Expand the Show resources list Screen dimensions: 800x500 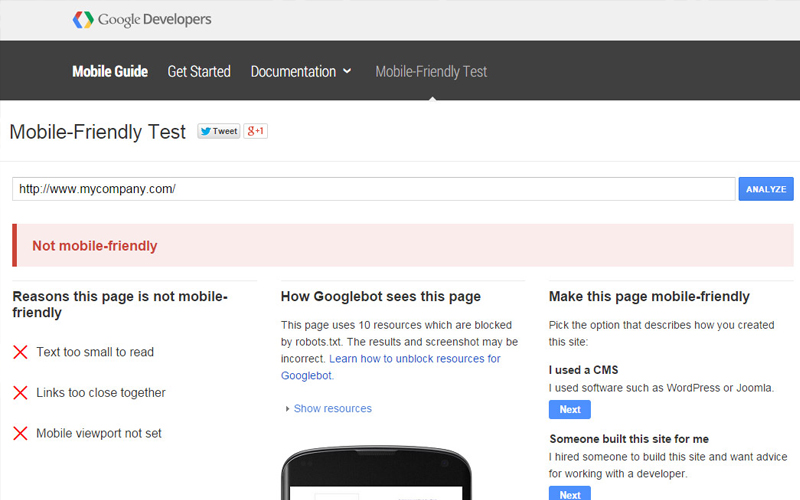coord(332,409)
